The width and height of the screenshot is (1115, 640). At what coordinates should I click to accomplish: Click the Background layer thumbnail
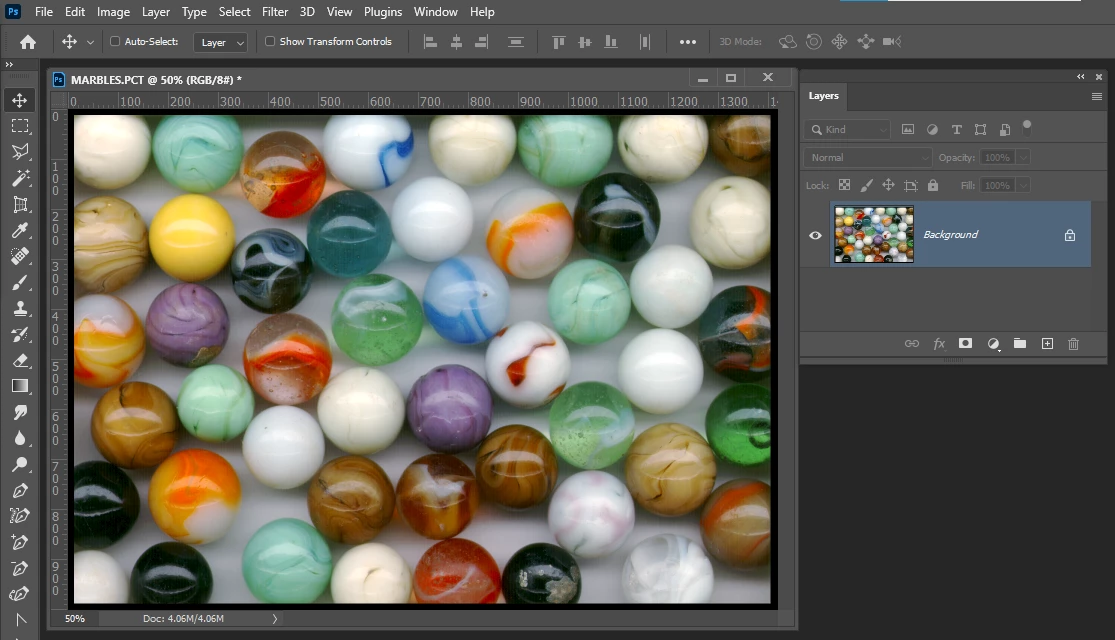click(874, 234)
